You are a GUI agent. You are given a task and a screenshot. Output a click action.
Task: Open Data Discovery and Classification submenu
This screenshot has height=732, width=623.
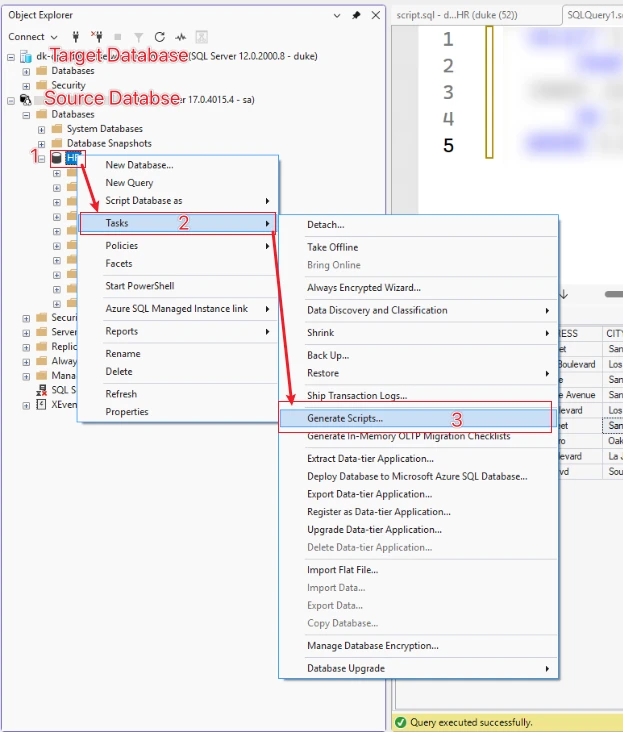pyautogui.click(x=418, y=310)
